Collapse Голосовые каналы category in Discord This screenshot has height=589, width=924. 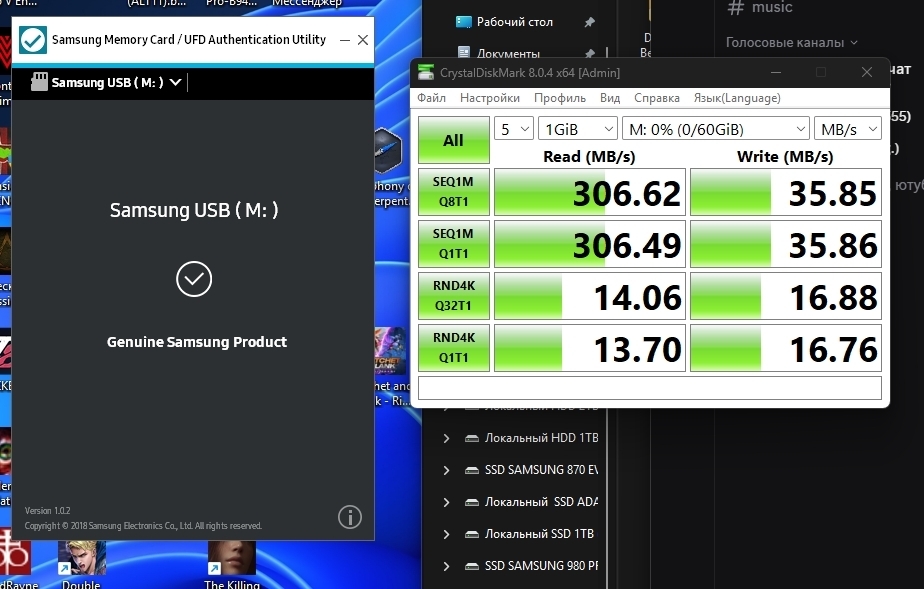[x=791, y=42]
